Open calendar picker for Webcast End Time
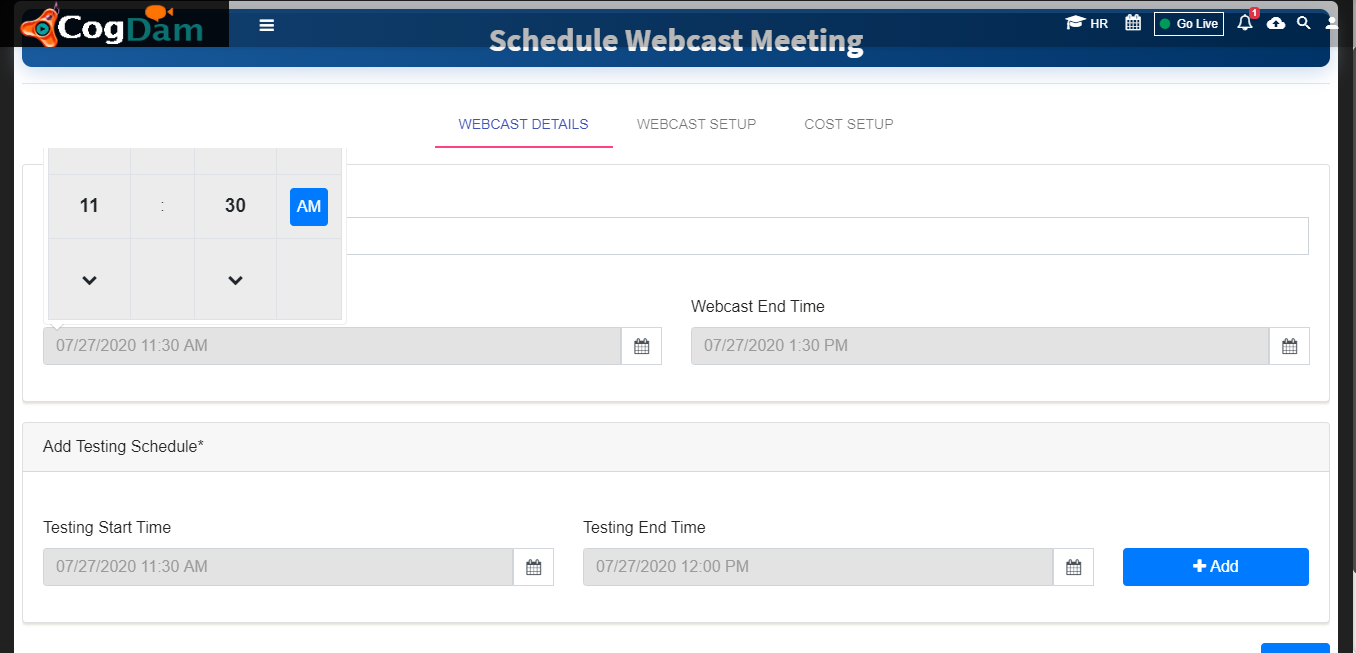Image resolution: width=1356 pixels, height=653 pixels. [1290, 346]
